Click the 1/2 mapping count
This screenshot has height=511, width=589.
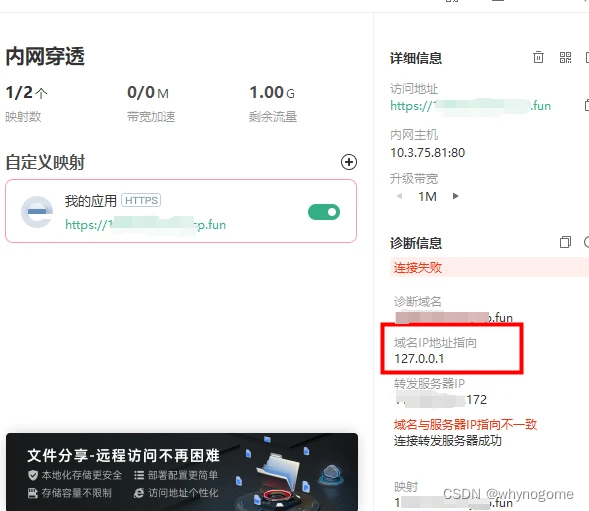click(26, 92)
